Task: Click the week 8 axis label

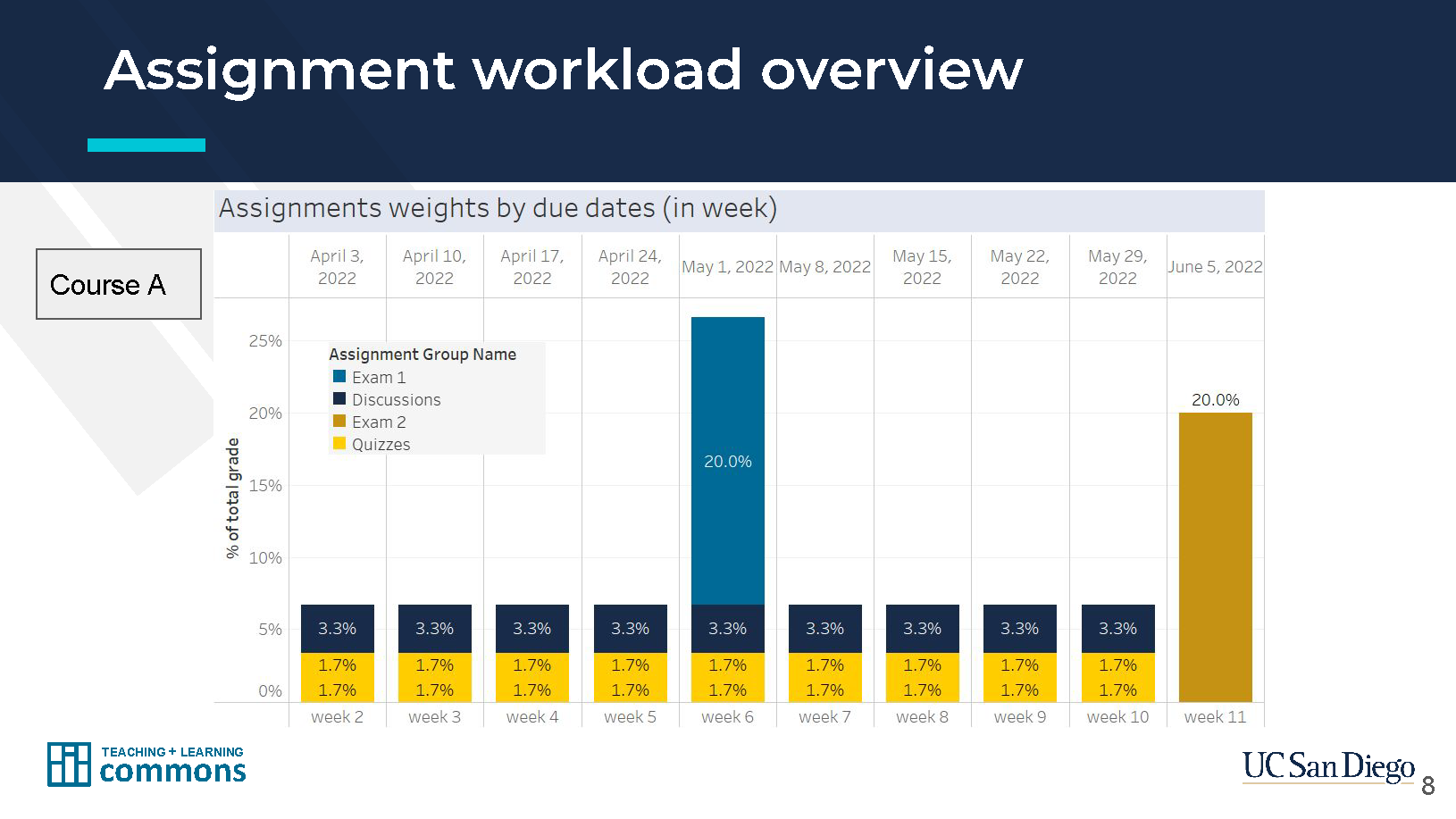Action: point(922,716)
